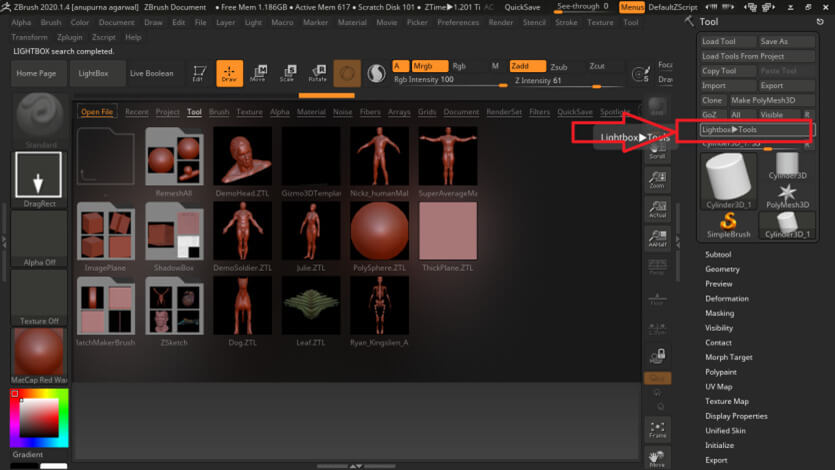835x470 pixels.
Task: Switch to LightBox Project tab
Action: pyautogui.click(x=168, y=112)
